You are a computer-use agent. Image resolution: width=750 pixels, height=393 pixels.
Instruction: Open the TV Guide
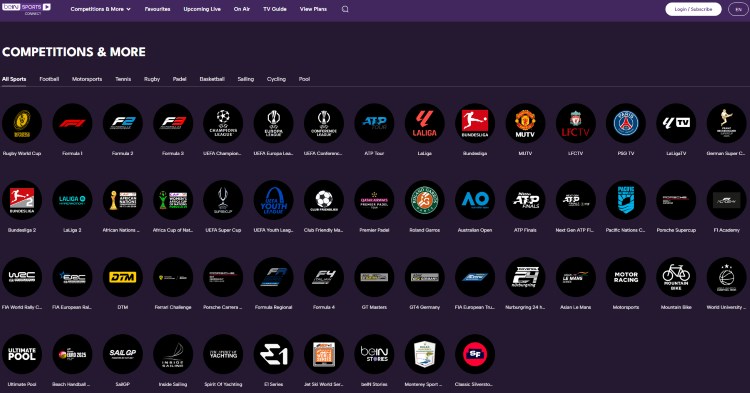275,9
